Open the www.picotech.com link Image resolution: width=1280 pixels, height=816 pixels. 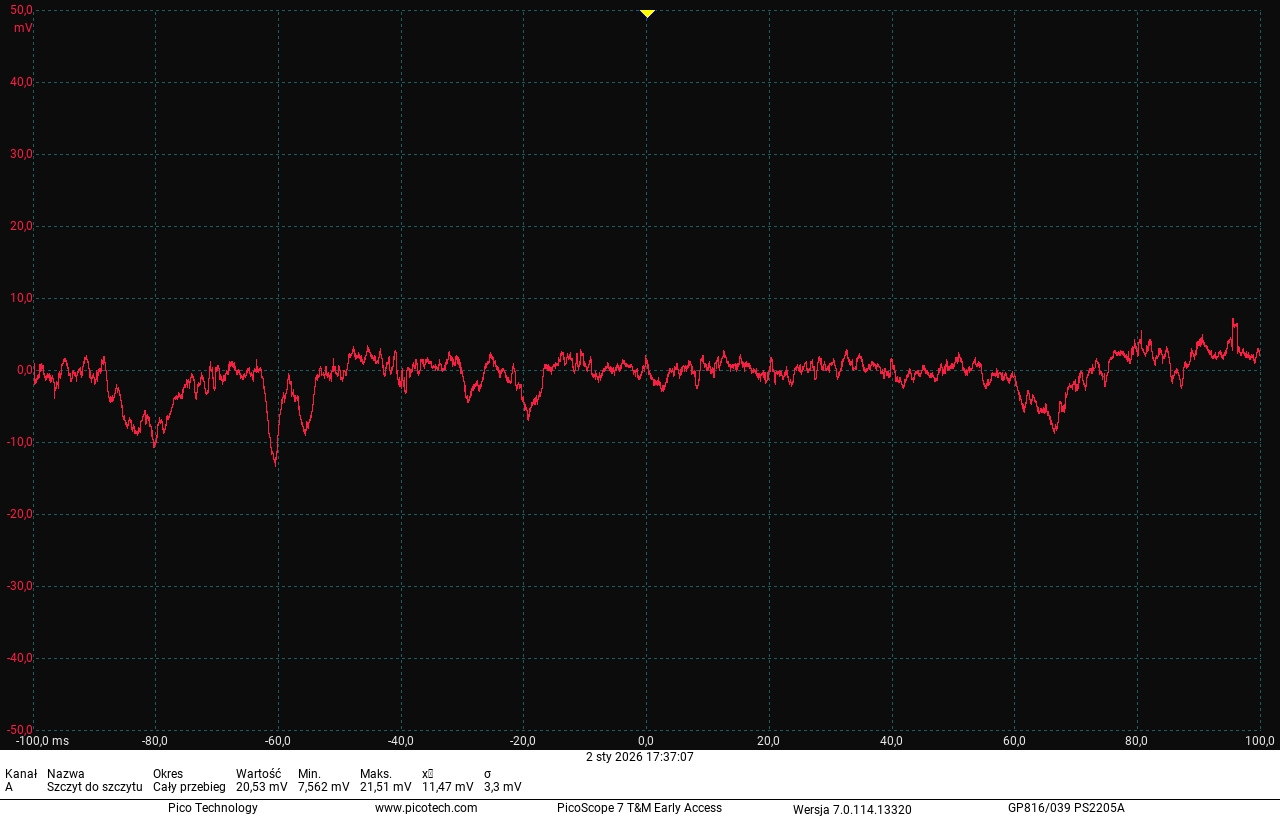(x=426, y=808)
